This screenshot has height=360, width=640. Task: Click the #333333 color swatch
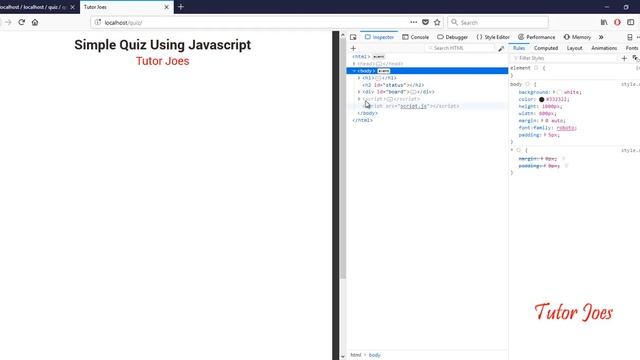click(541, 100)
